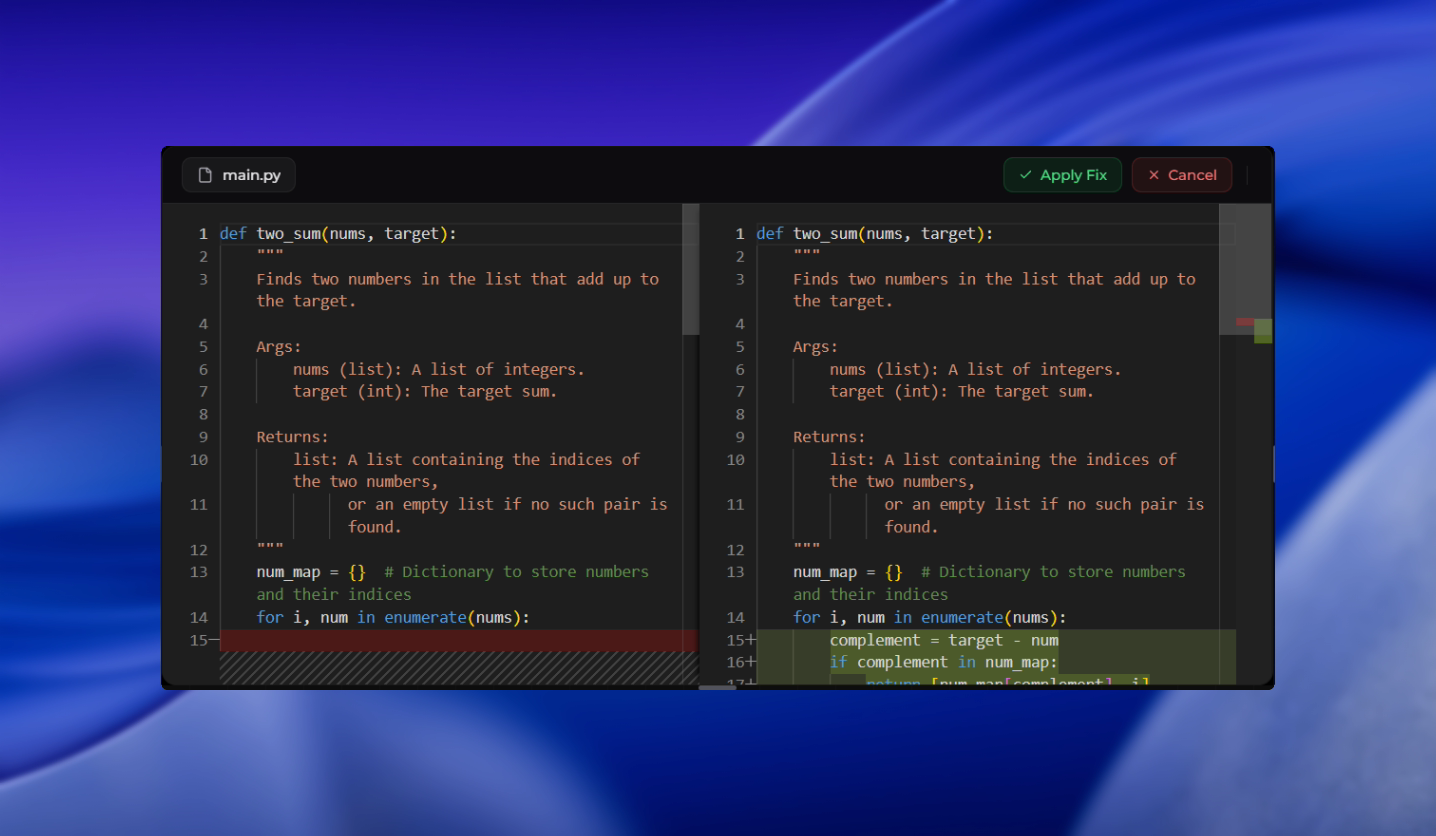Click the red deleted line 15 in left pane
Image resolution: width=1436 pixels, height=836 pixels.
pos(459,640)
